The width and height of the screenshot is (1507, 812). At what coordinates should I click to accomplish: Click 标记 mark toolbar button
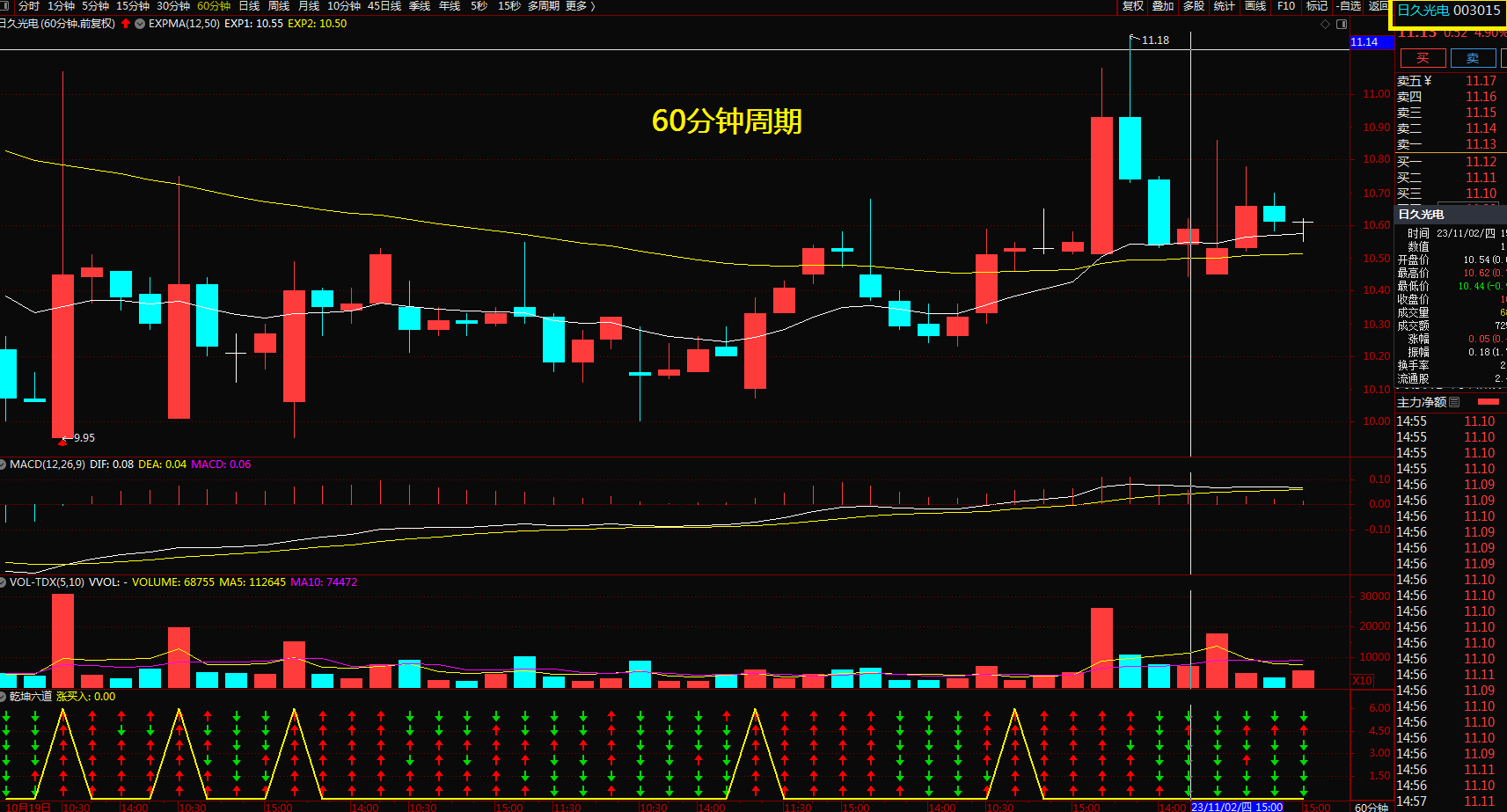click(x=1317, y=6)
